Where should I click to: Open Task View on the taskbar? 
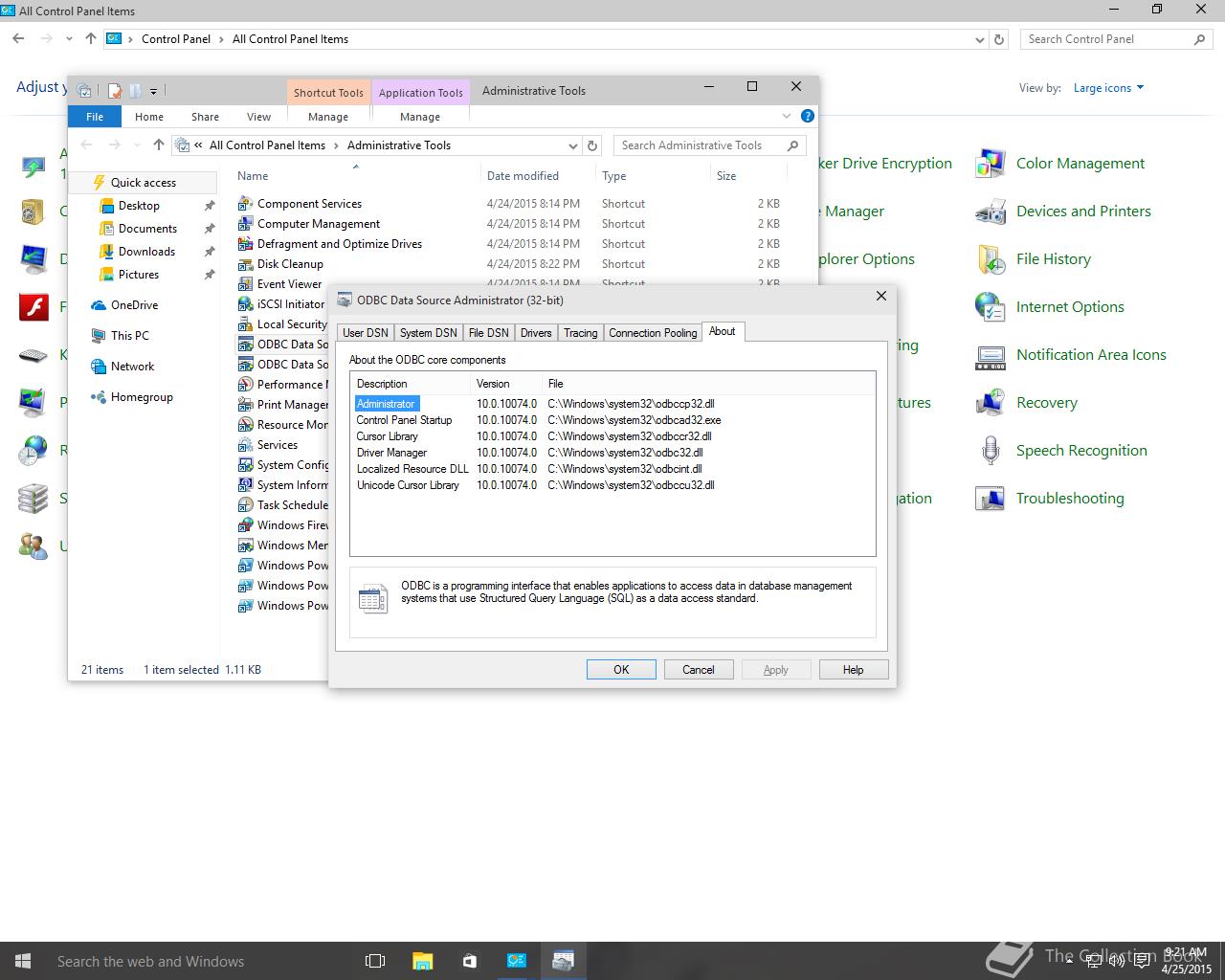[375, 961]
